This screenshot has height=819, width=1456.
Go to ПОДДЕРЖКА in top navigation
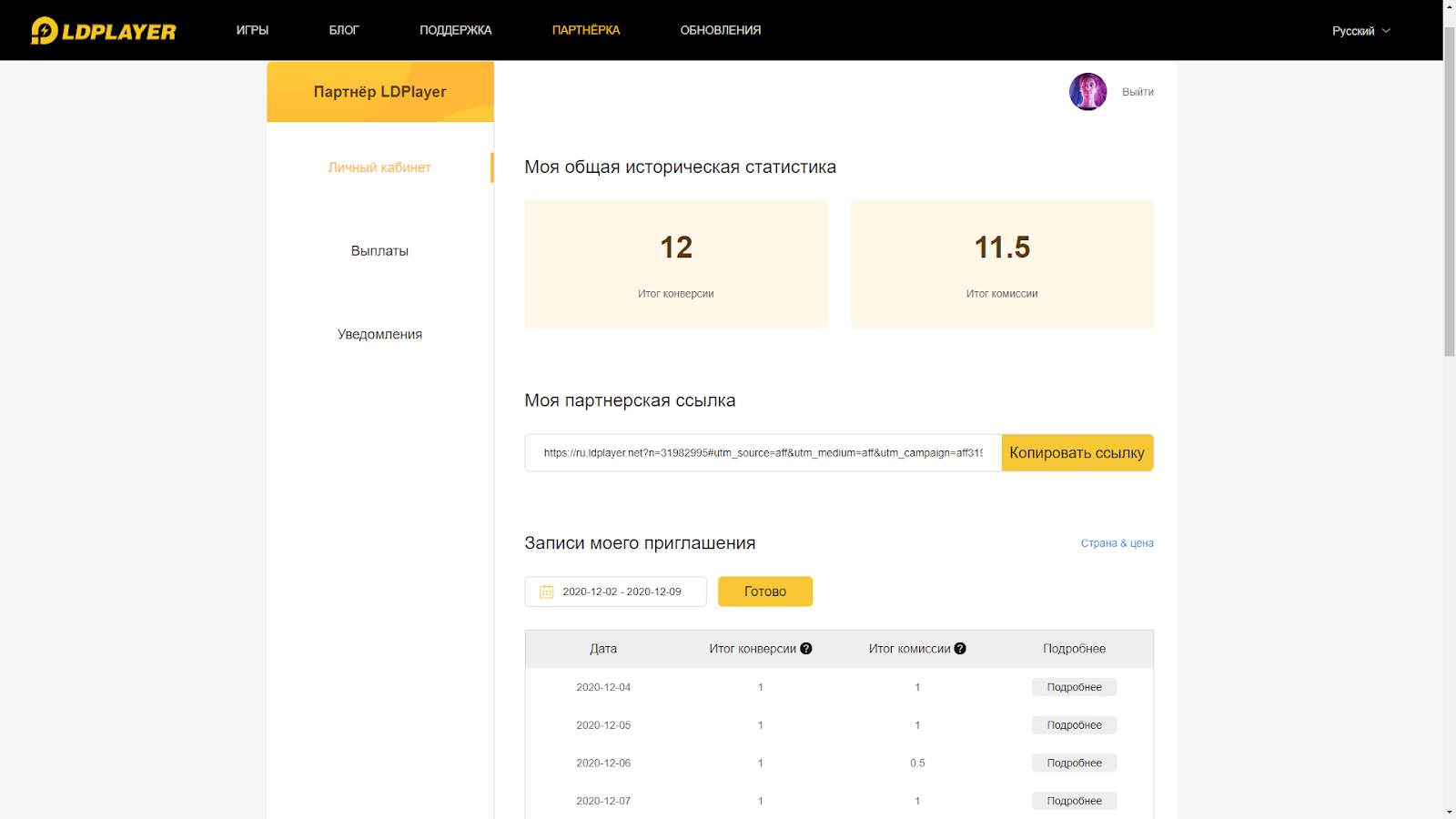tap(456, 30)
